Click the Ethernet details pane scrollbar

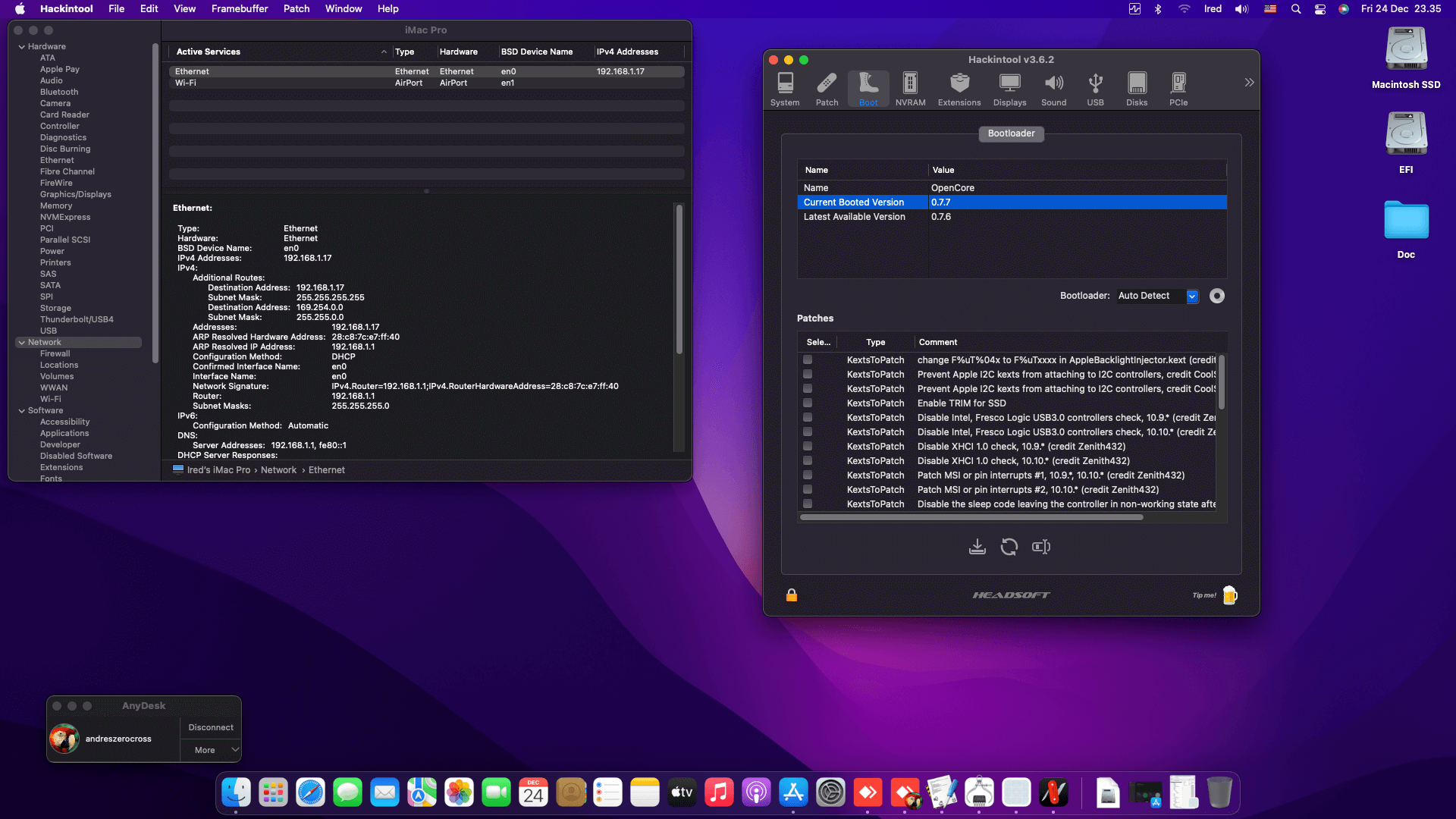pos(679,278)
